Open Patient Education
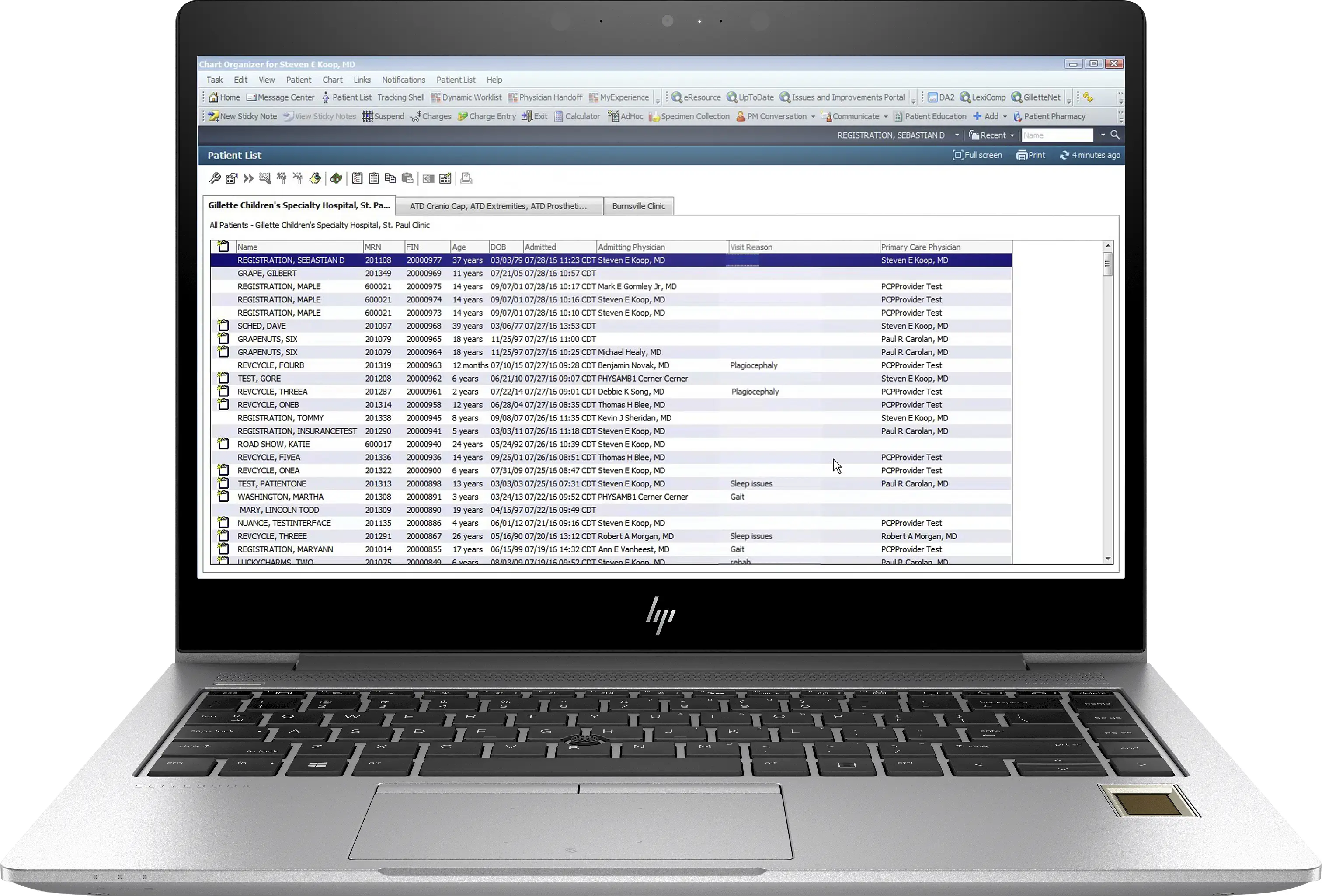1322x896 pixels. coord(930,116)
